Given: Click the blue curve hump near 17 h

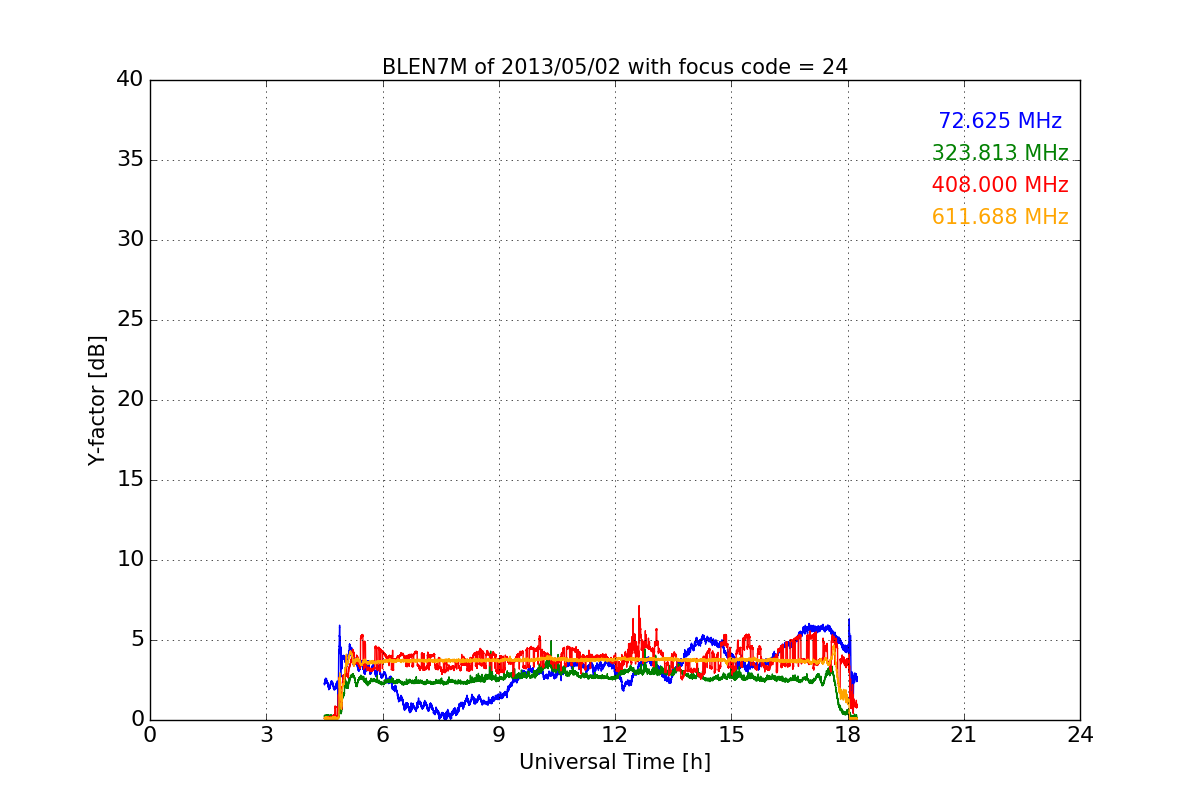Looking at the screenshot, I should pyautogui.click(x=815, y=629).
